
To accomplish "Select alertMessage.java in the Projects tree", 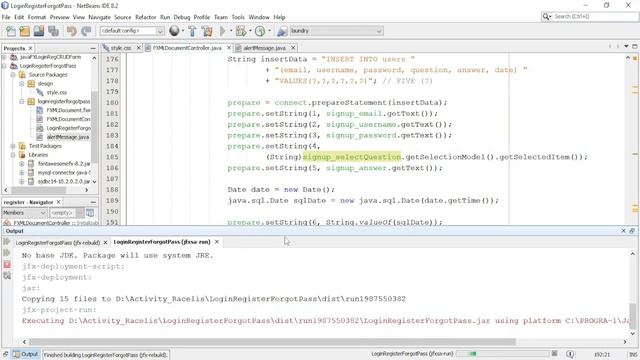I will click(x=67, y=137).
